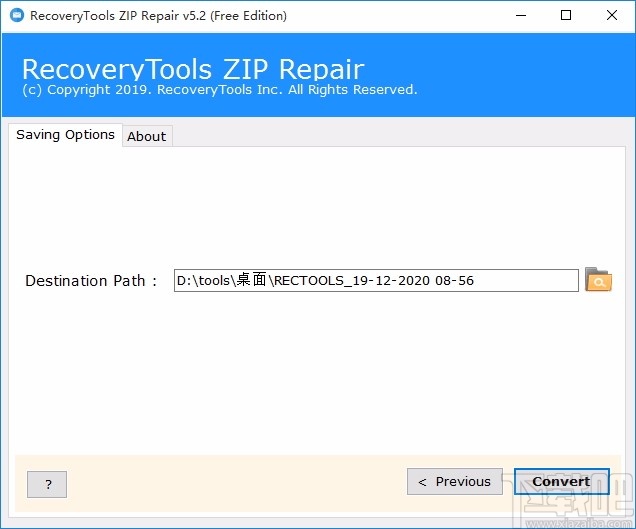The height and width of the screenshot is (529, 636).
Task: Click the RecoveryTools app icon in title bar
Action: click(x=17, y=16)
